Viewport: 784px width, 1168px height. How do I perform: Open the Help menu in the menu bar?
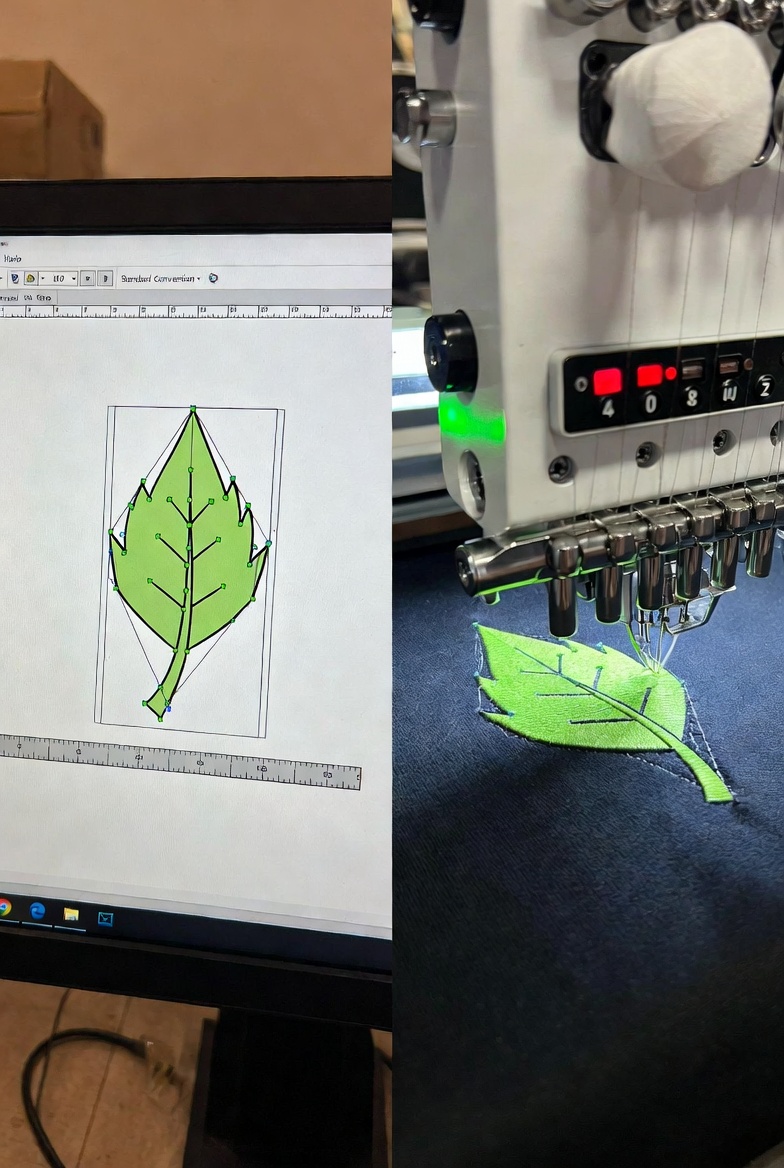12,258
